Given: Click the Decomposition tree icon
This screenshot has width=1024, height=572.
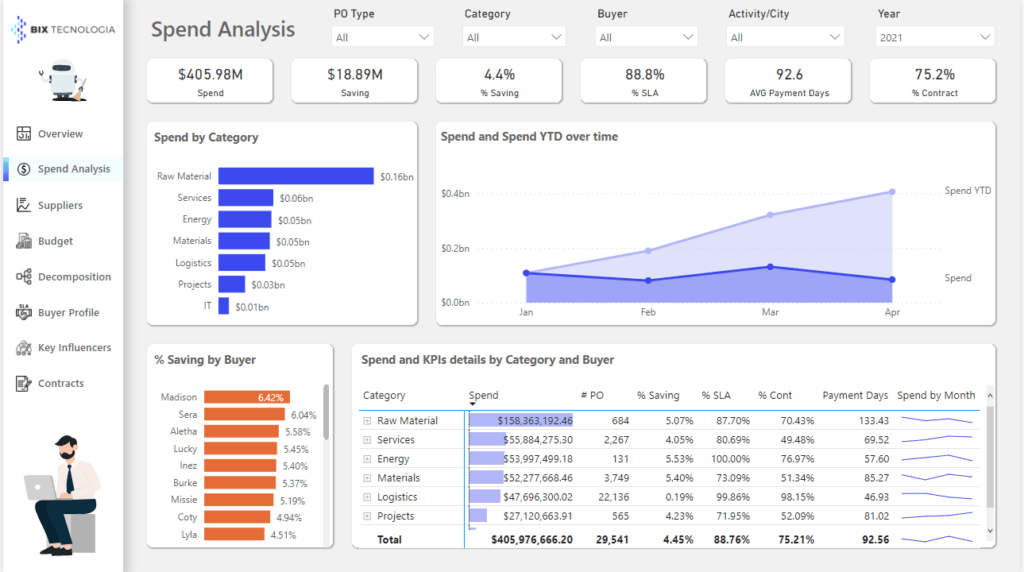Looking at the screenshot, I should point(23,277).
